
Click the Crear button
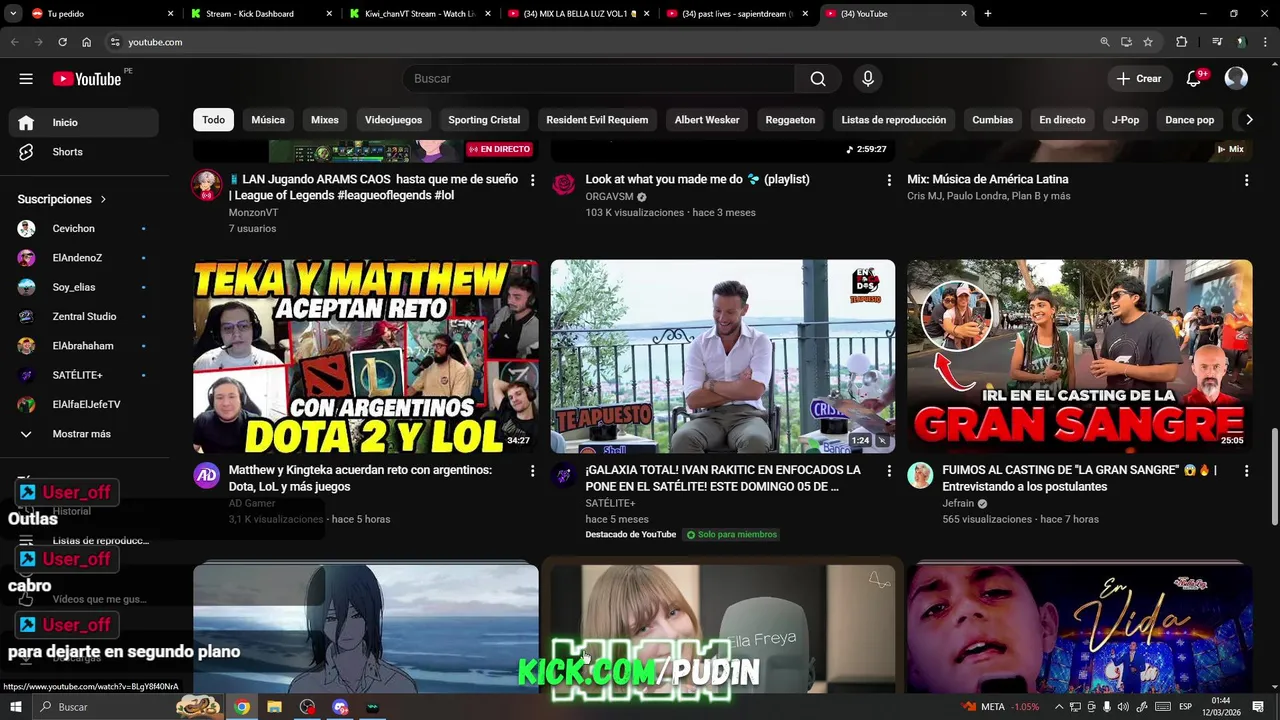1139,79
